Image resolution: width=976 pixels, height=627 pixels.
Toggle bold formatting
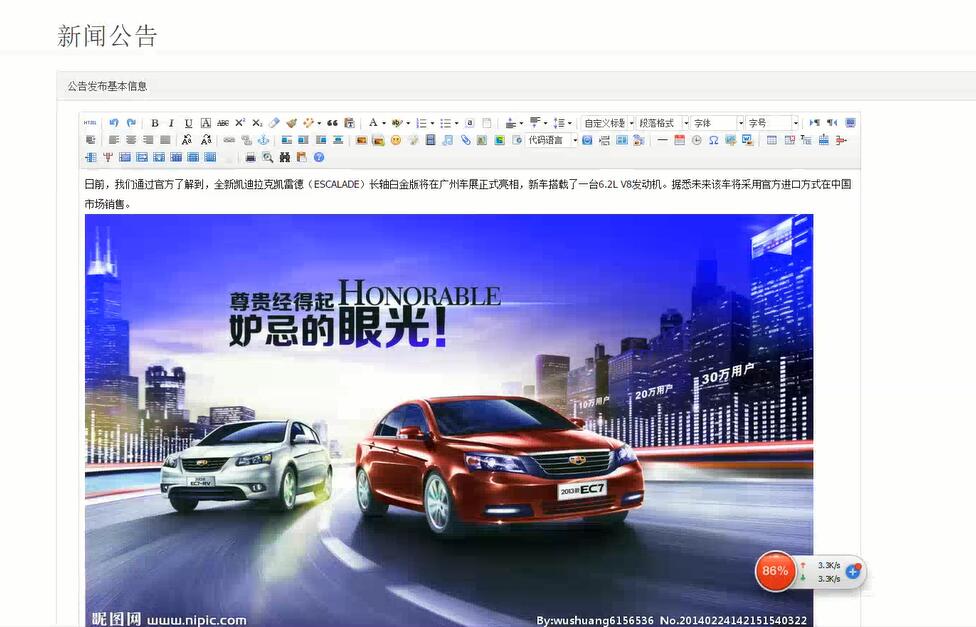click(155, 122)
